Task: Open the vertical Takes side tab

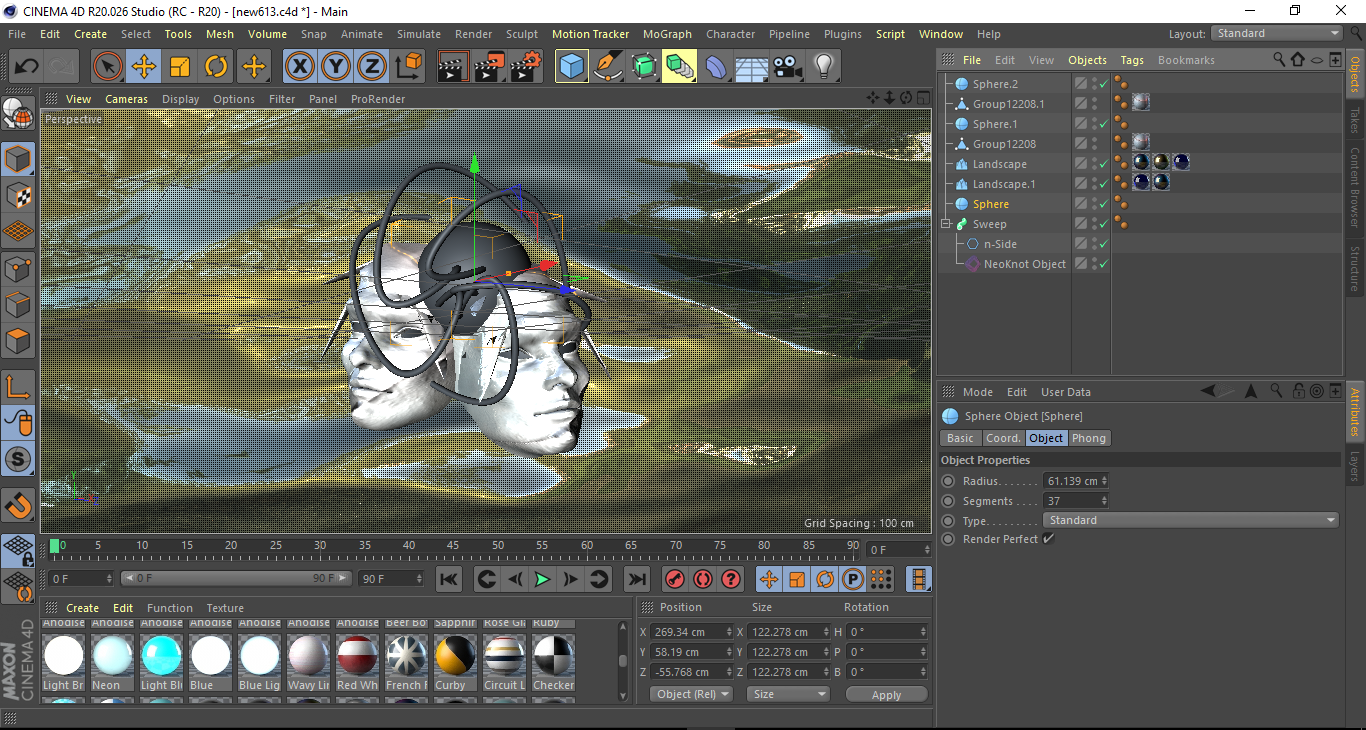Action: tap(1355, 120)
